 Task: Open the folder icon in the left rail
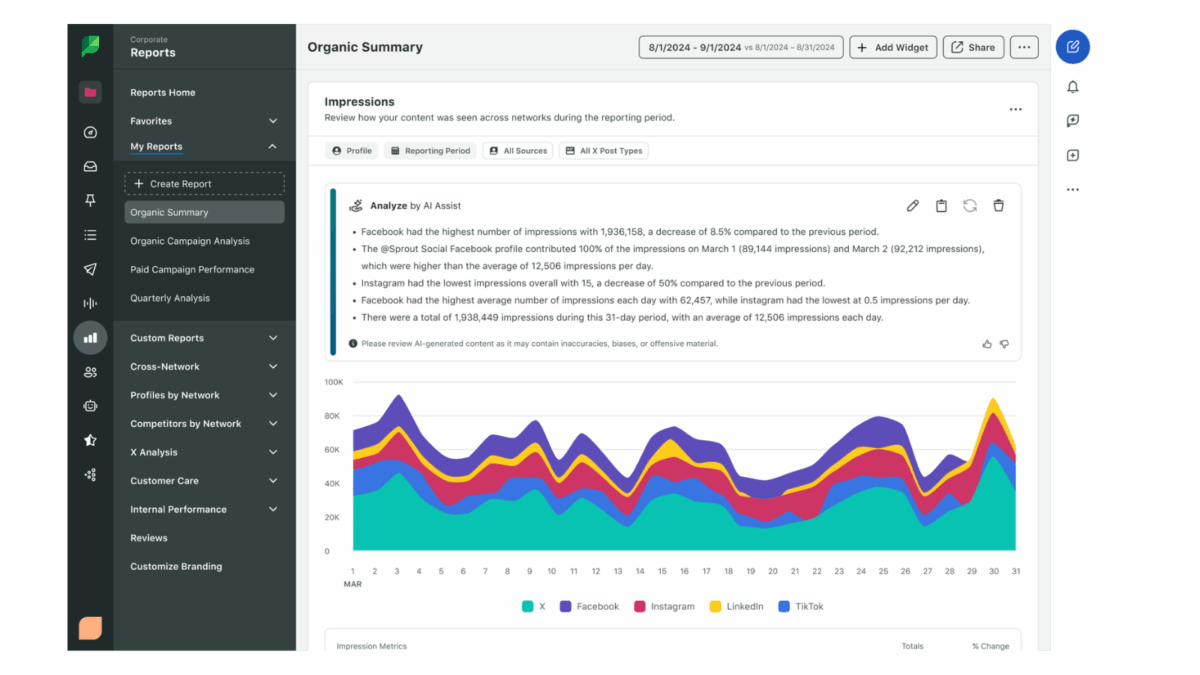coord(90,93)
